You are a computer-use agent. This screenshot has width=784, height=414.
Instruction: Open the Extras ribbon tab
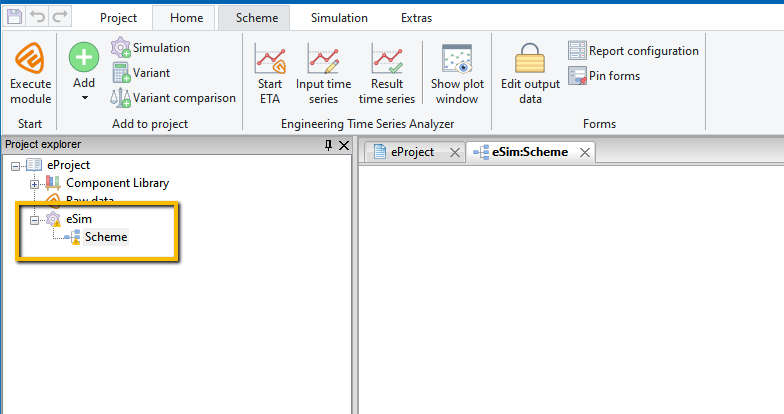416,18
